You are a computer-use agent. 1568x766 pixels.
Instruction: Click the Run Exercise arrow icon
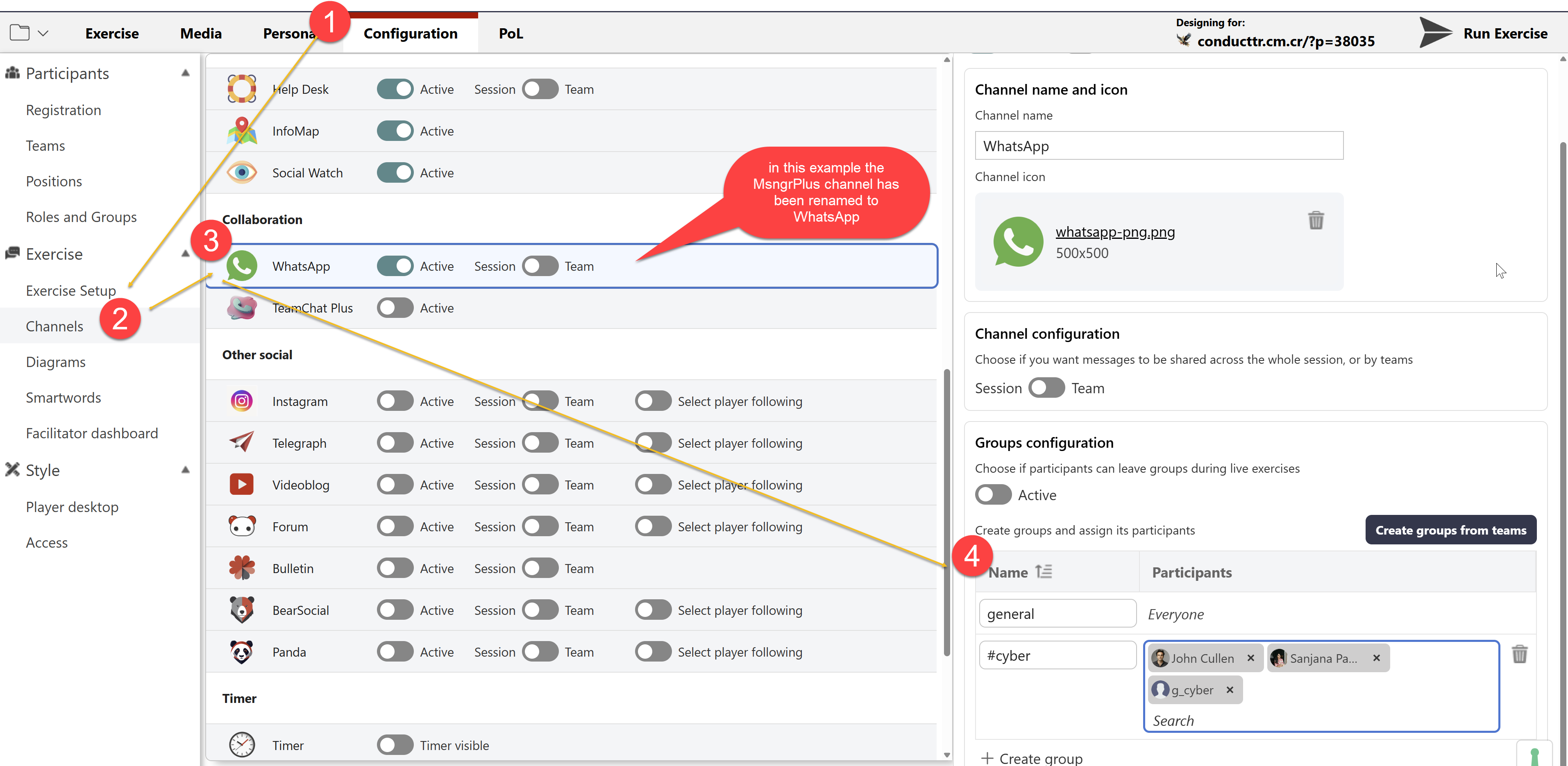(1435, 33)
